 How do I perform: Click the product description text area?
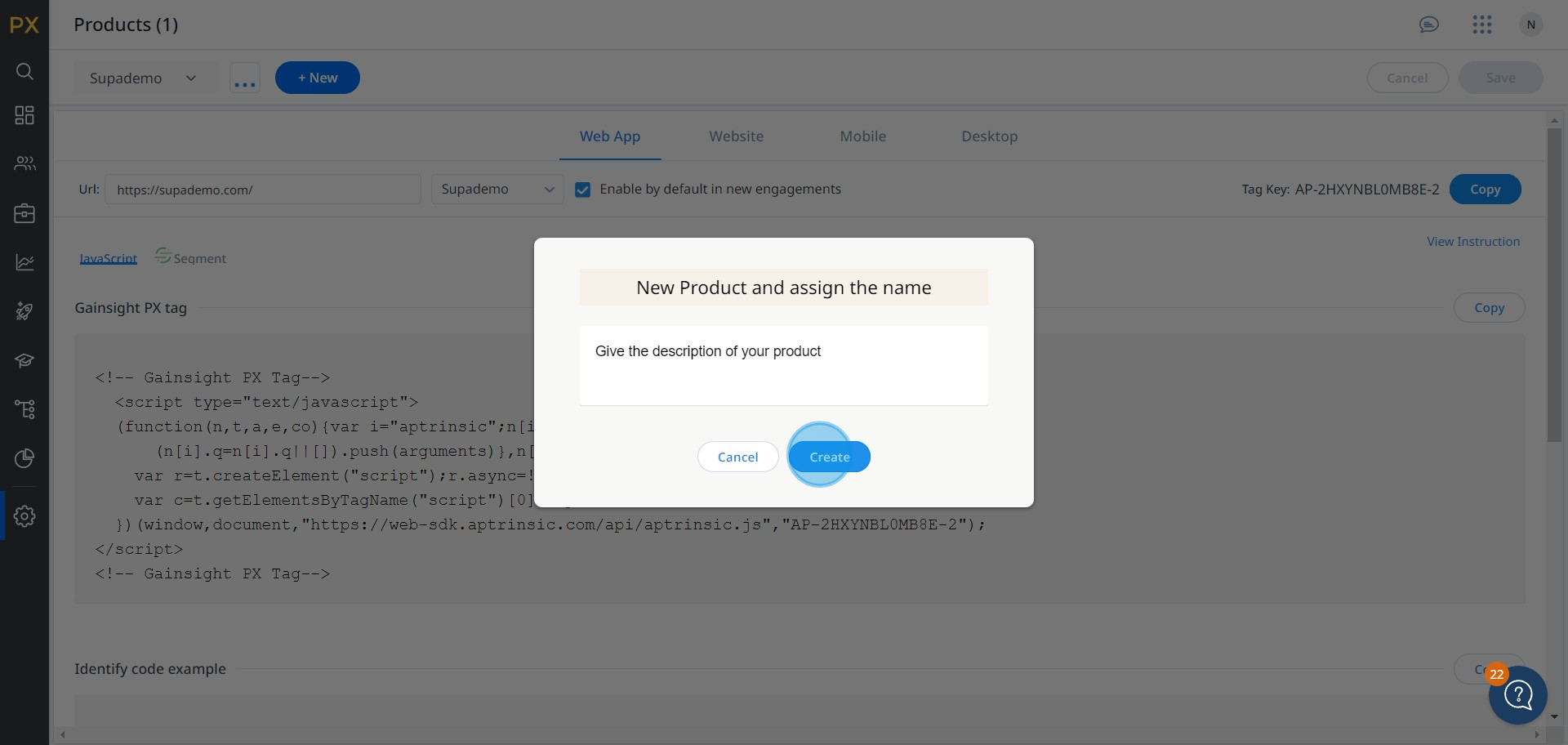[784, 366]
